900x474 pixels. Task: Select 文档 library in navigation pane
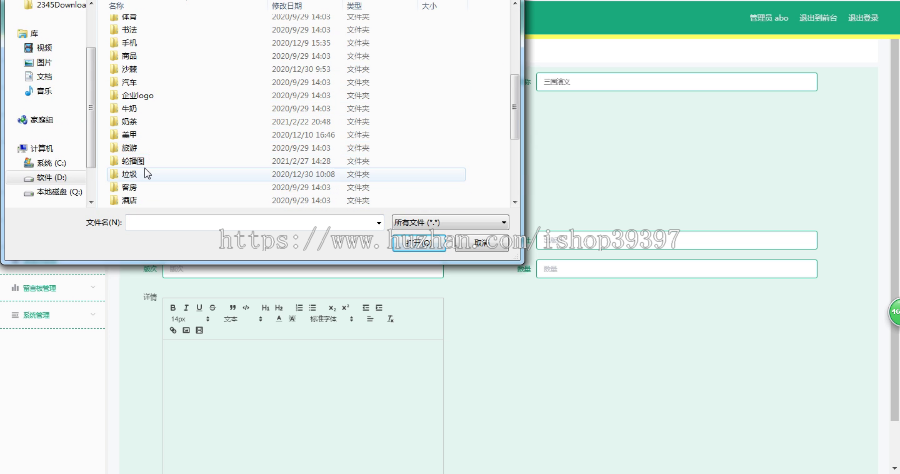38,76
